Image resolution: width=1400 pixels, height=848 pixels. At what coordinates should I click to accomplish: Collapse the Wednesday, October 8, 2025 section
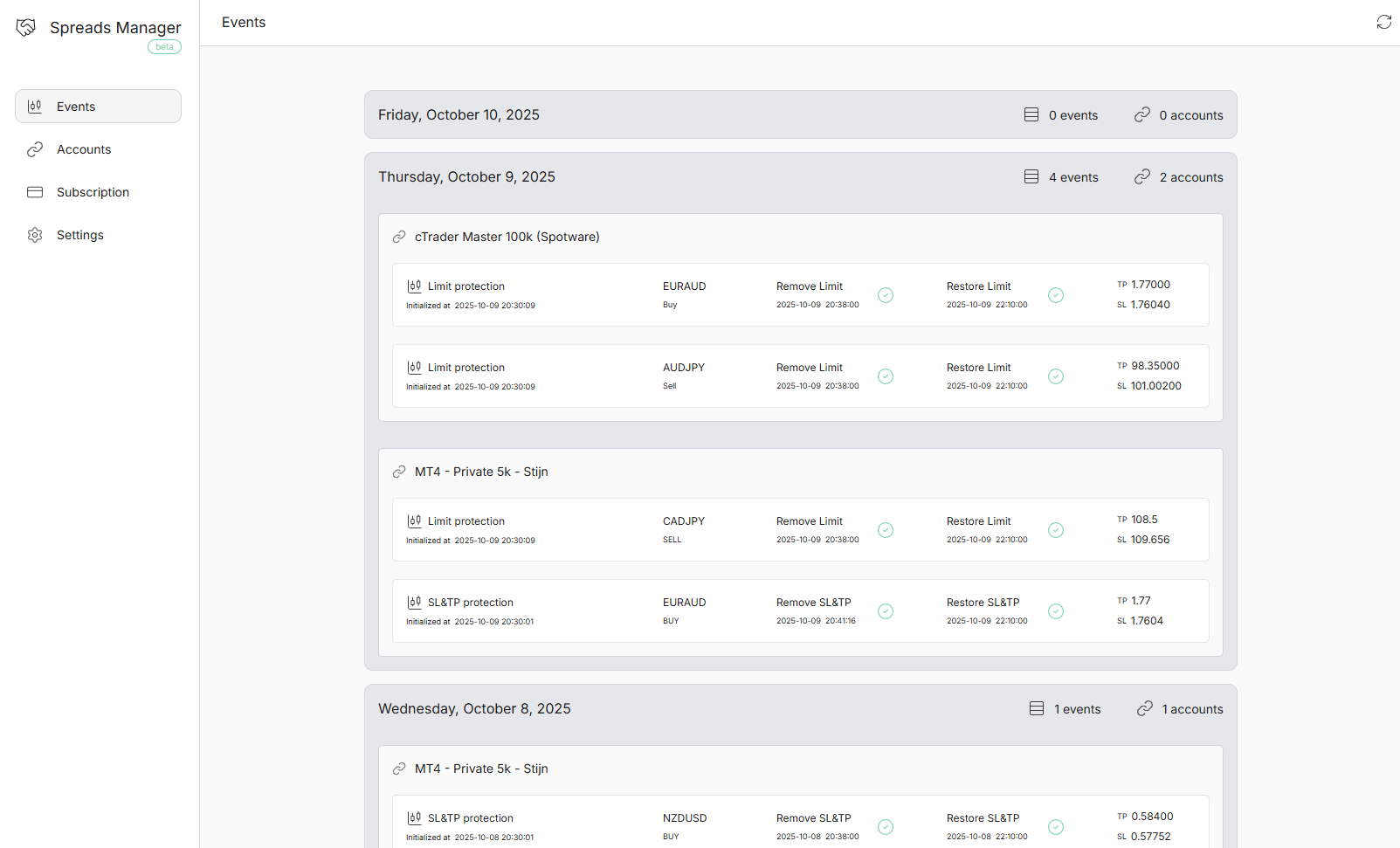click(474, 709)
